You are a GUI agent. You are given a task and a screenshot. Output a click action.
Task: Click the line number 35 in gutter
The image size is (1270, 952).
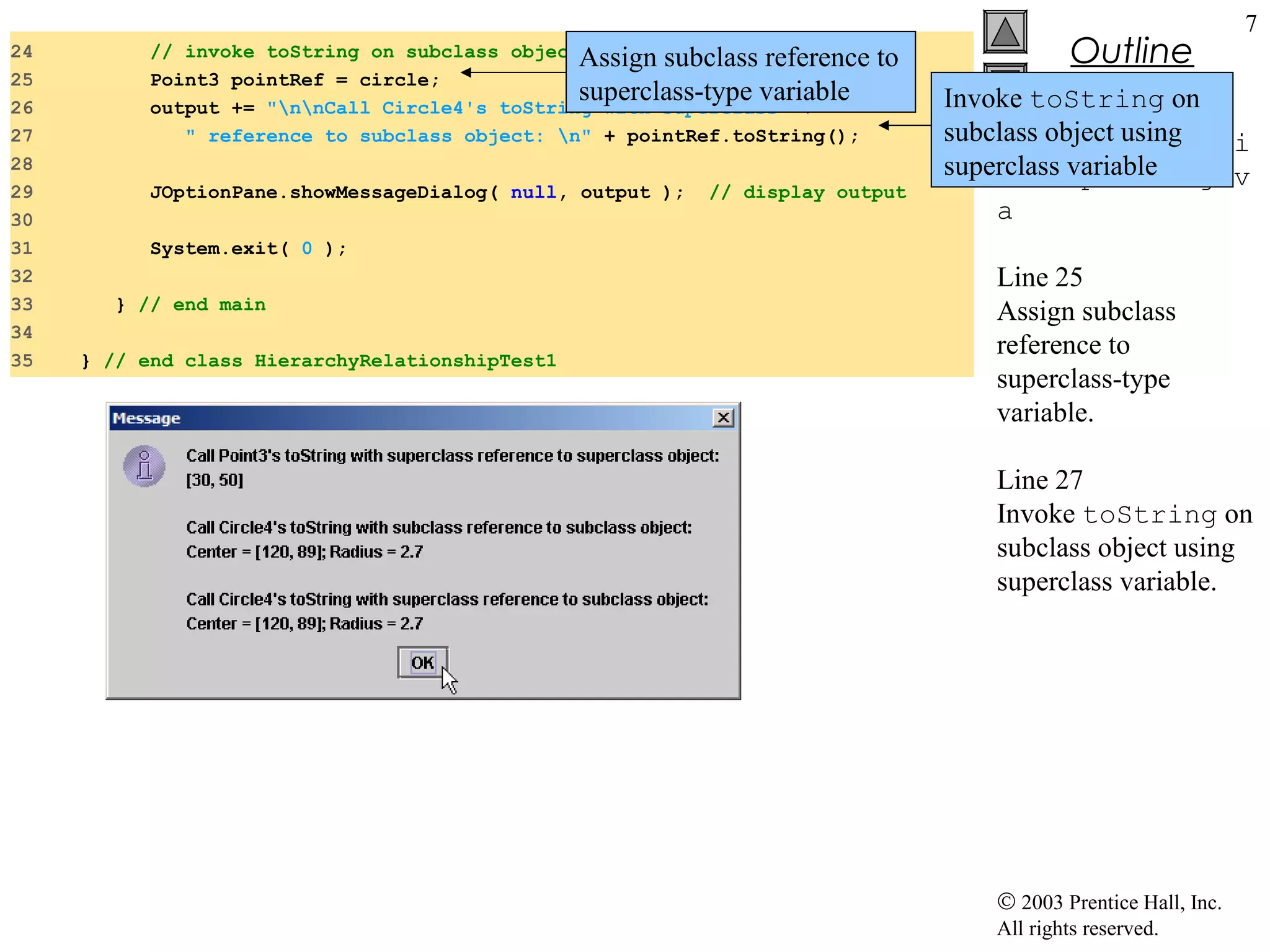point(22,361)
